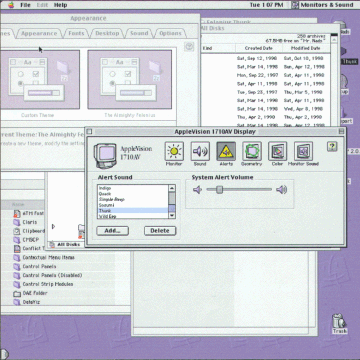Expand the disclosure triangle in the pop-up window
This screenshot has height=360, width=360.
[53, 226]
